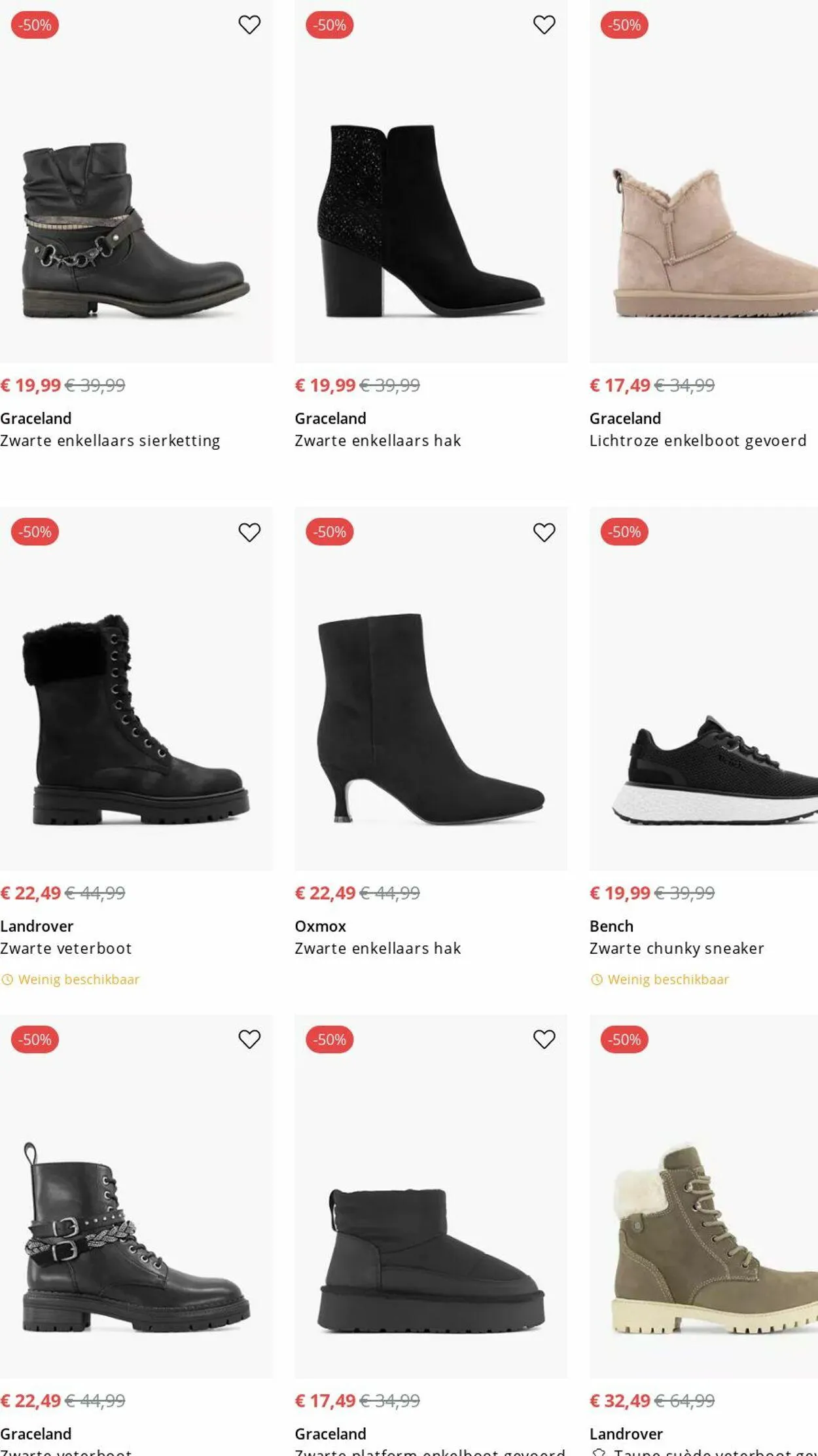Click the -50% badge on taupe Landrover boot
This screenshot has height=1456, width=818.
coord(624,1040)
